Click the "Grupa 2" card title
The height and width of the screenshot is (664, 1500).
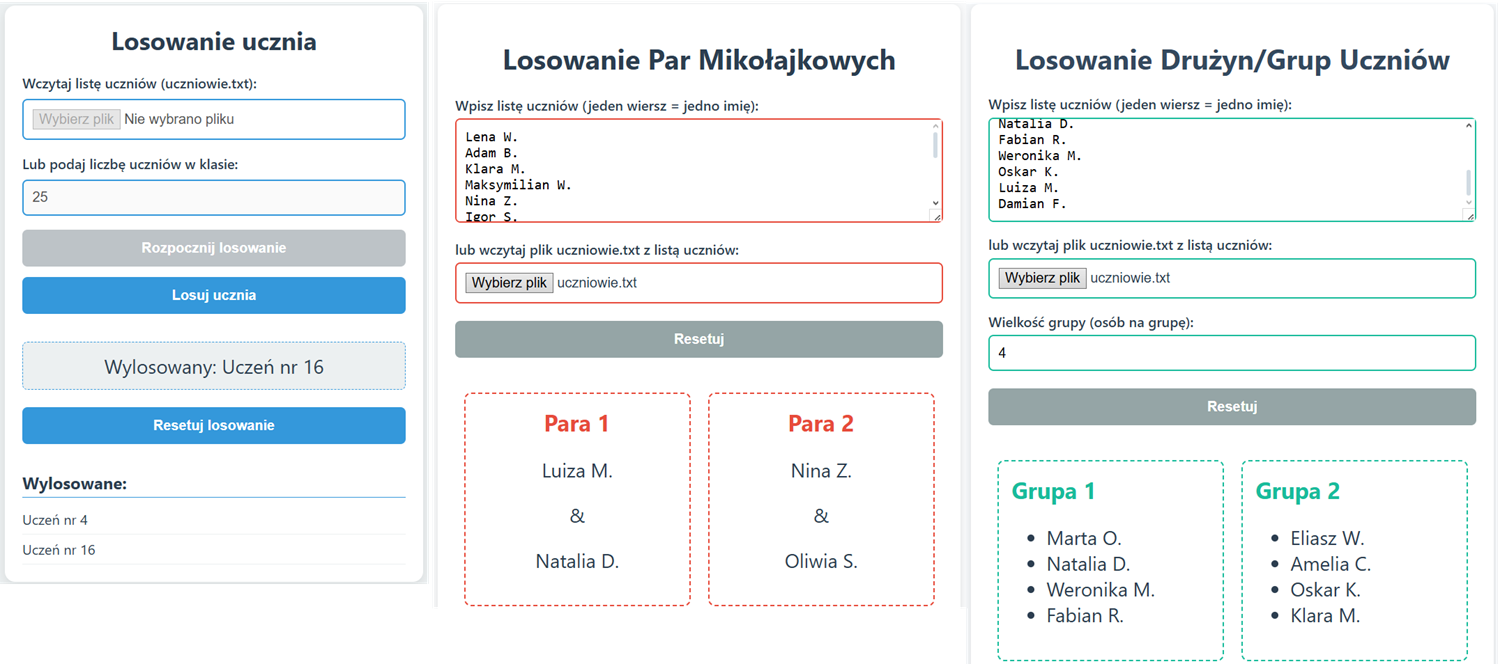point(1297,491)
